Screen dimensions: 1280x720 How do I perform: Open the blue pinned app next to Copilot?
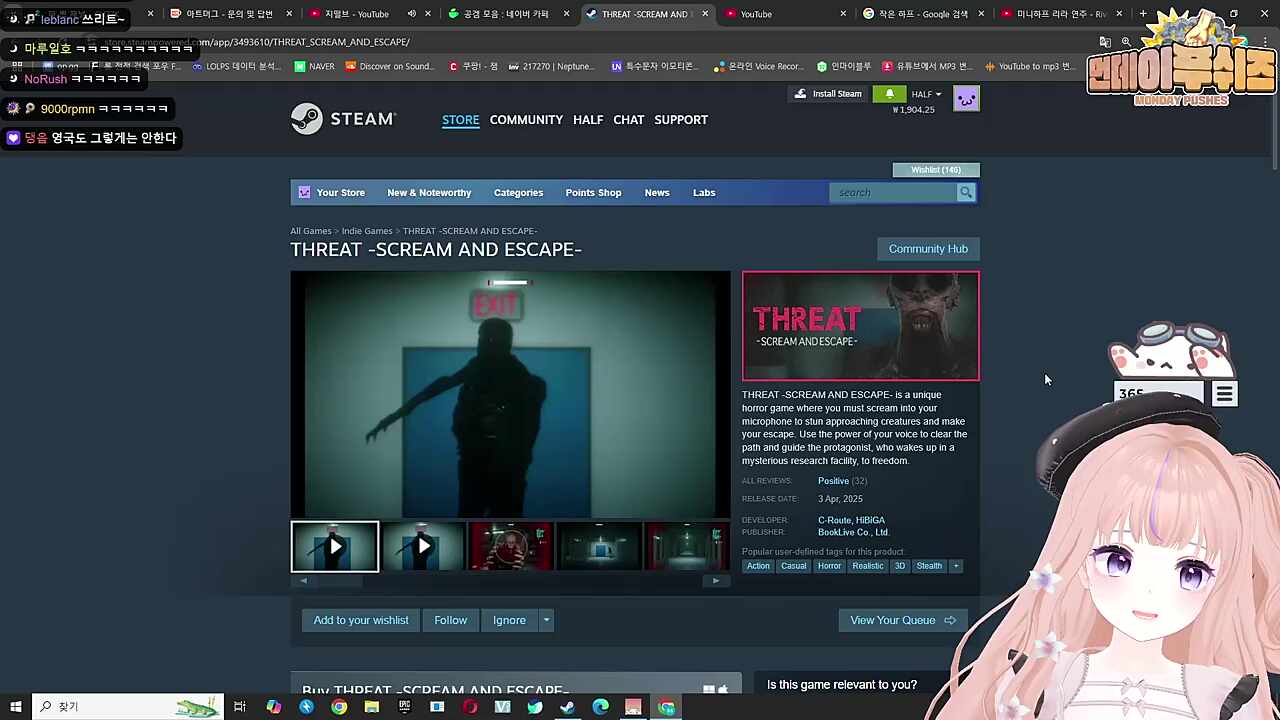pyautogui.click(x=306, y=707)
